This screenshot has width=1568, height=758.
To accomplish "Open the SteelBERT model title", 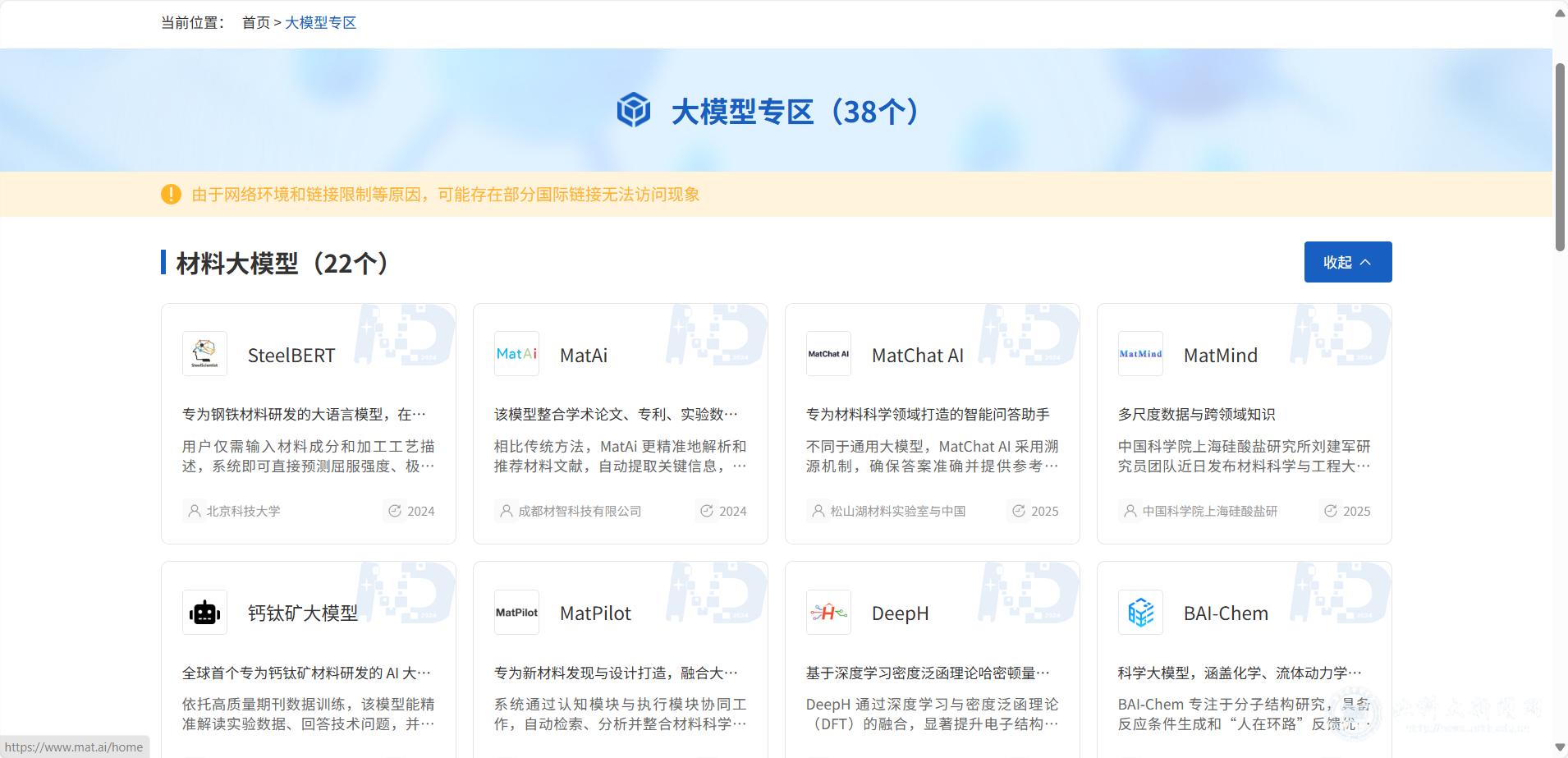I will point(291,356).
